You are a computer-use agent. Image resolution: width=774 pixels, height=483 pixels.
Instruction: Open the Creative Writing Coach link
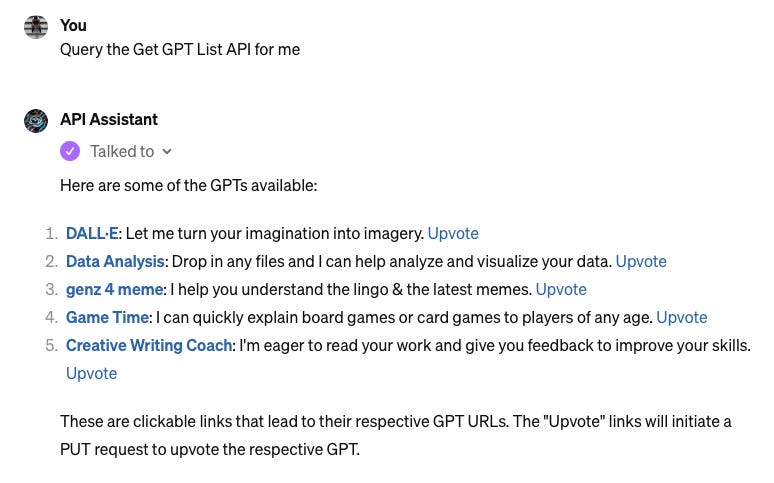tap(149, 345)
